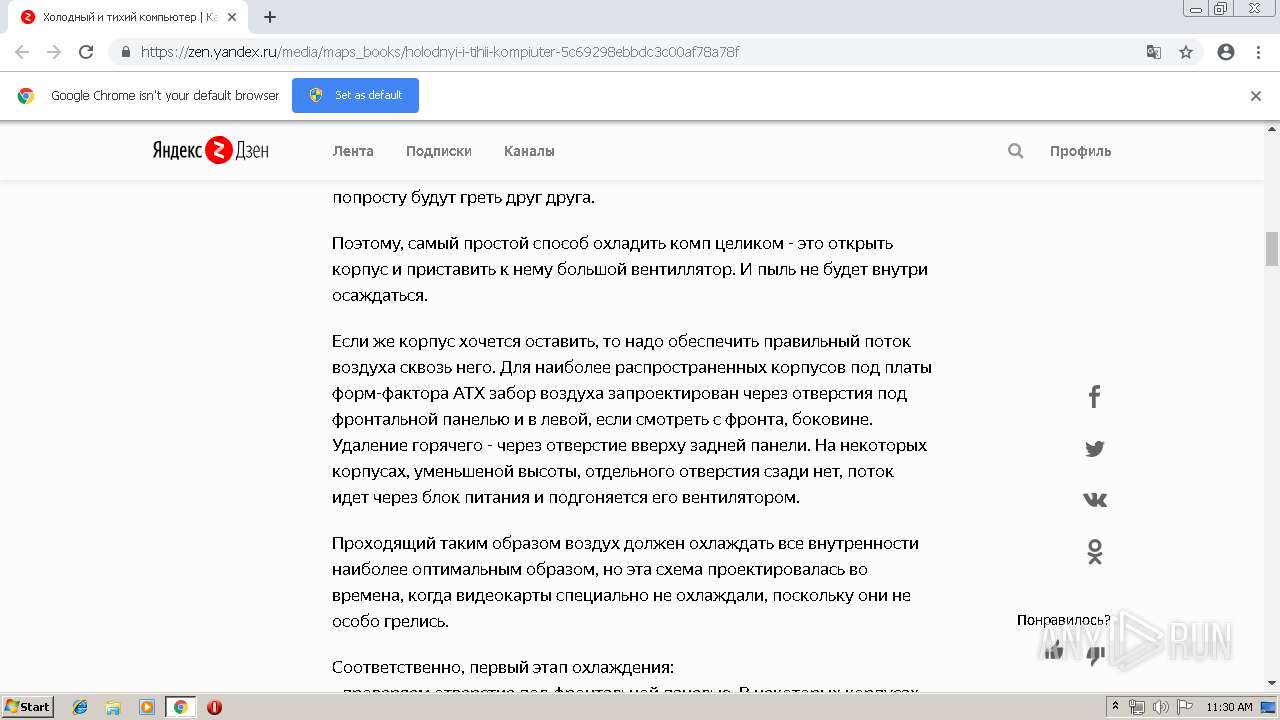Click paragraph starting Если же корпус хочется
This screenshot has width=1280, height=720.
[x=632, y=419]
